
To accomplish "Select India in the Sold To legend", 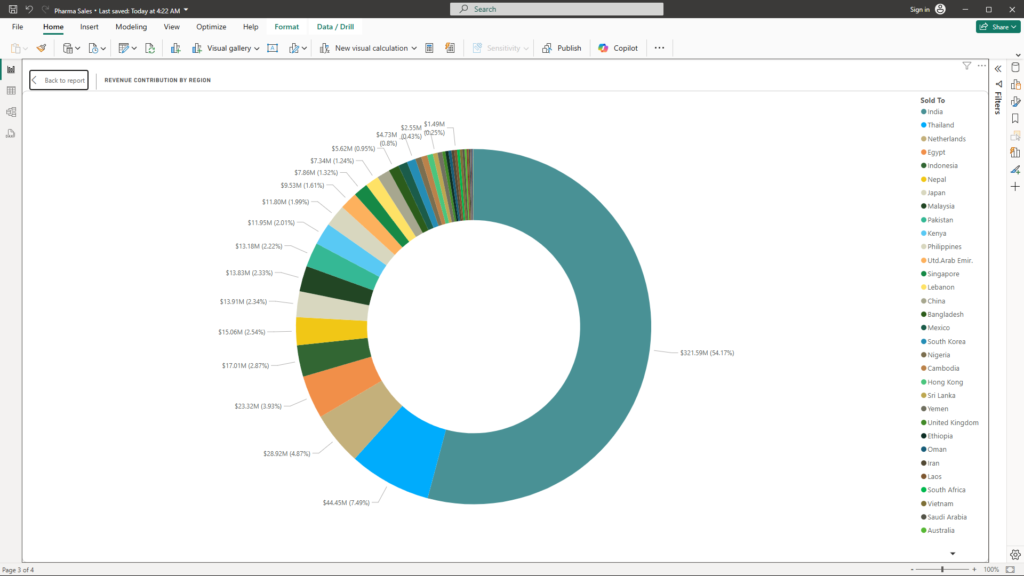I will pos(934,112).
